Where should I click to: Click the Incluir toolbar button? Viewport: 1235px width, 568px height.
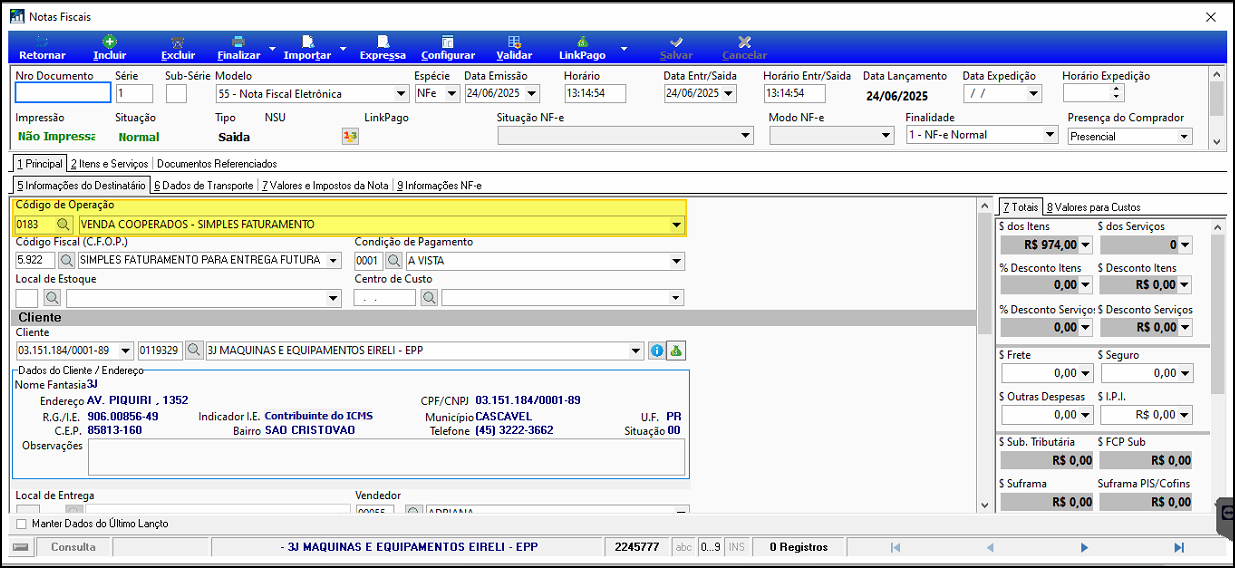click(110, 48)
